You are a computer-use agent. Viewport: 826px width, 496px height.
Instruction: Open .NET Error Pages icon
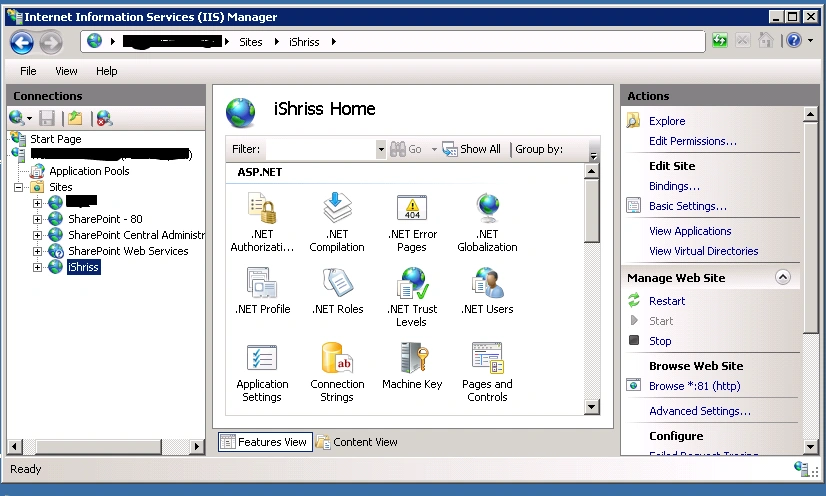click(x=412, y=222)
